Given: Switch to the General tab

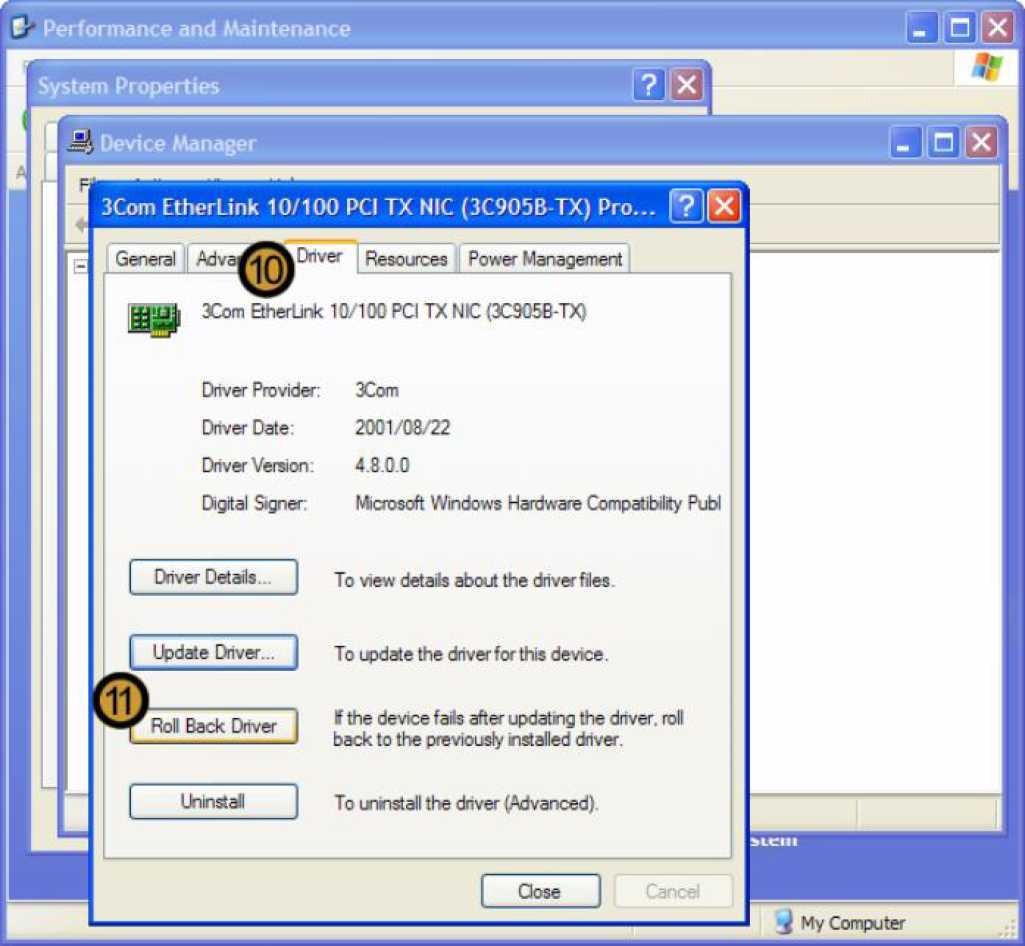Looking at the screenshot, I should (x=146, y=259).
